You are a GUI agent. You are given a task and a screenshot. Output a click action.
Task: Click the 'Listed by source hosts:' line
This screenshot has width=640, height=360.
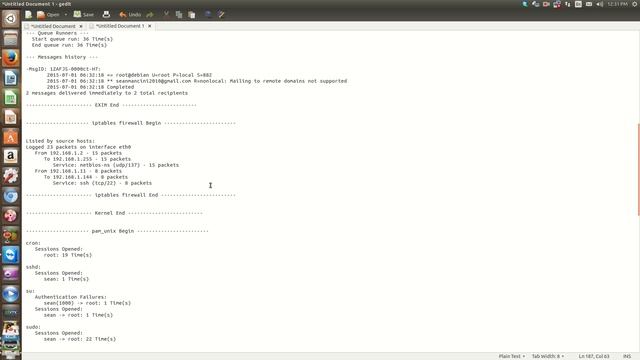click(60, 141)
